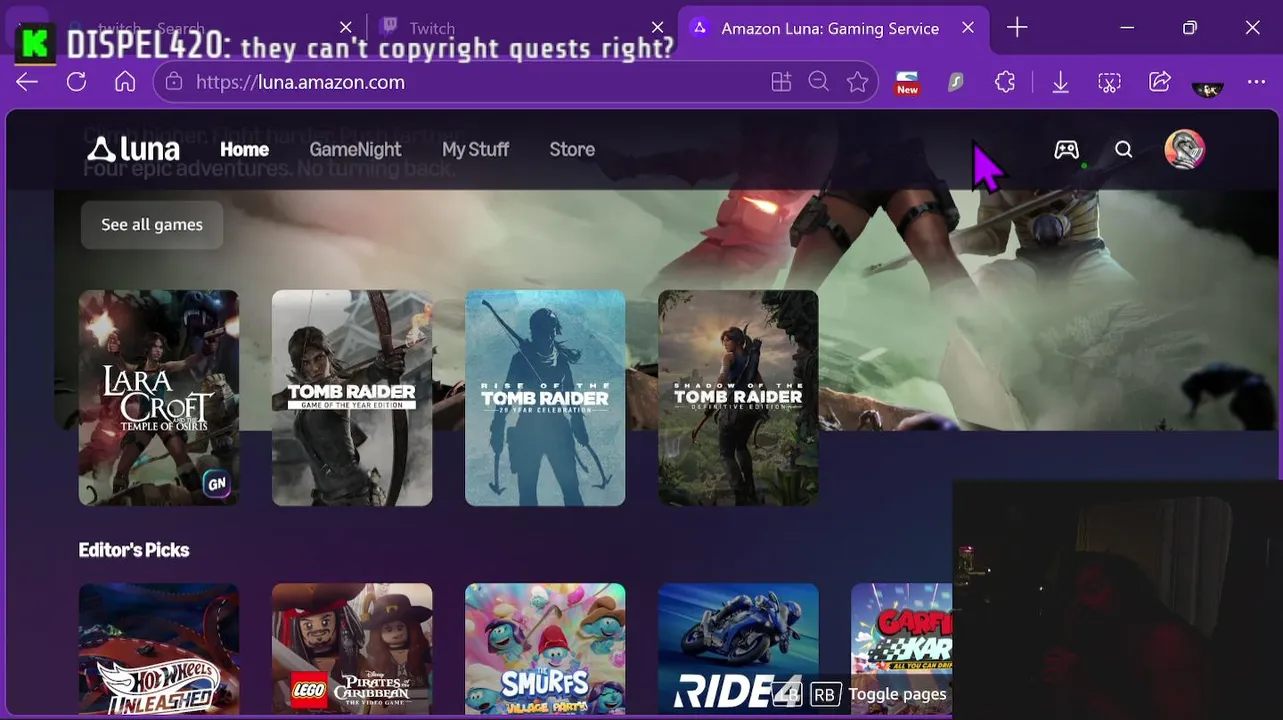Click the Editor's Picks heading
1283x720 pixels.
click(134, 550)
